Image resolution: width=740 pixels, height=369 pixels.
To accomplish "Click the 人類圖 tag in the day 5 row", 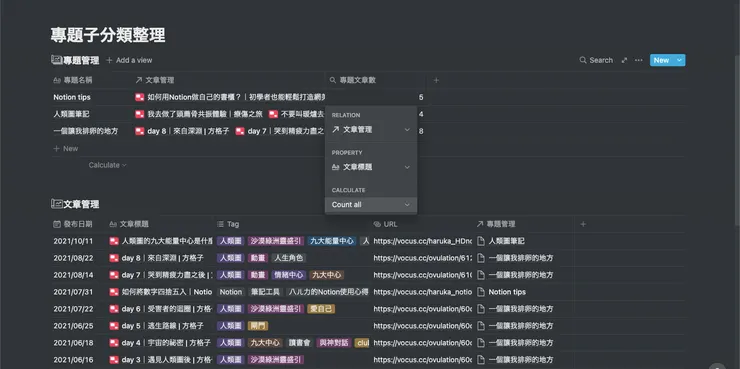I will (230, 326).
